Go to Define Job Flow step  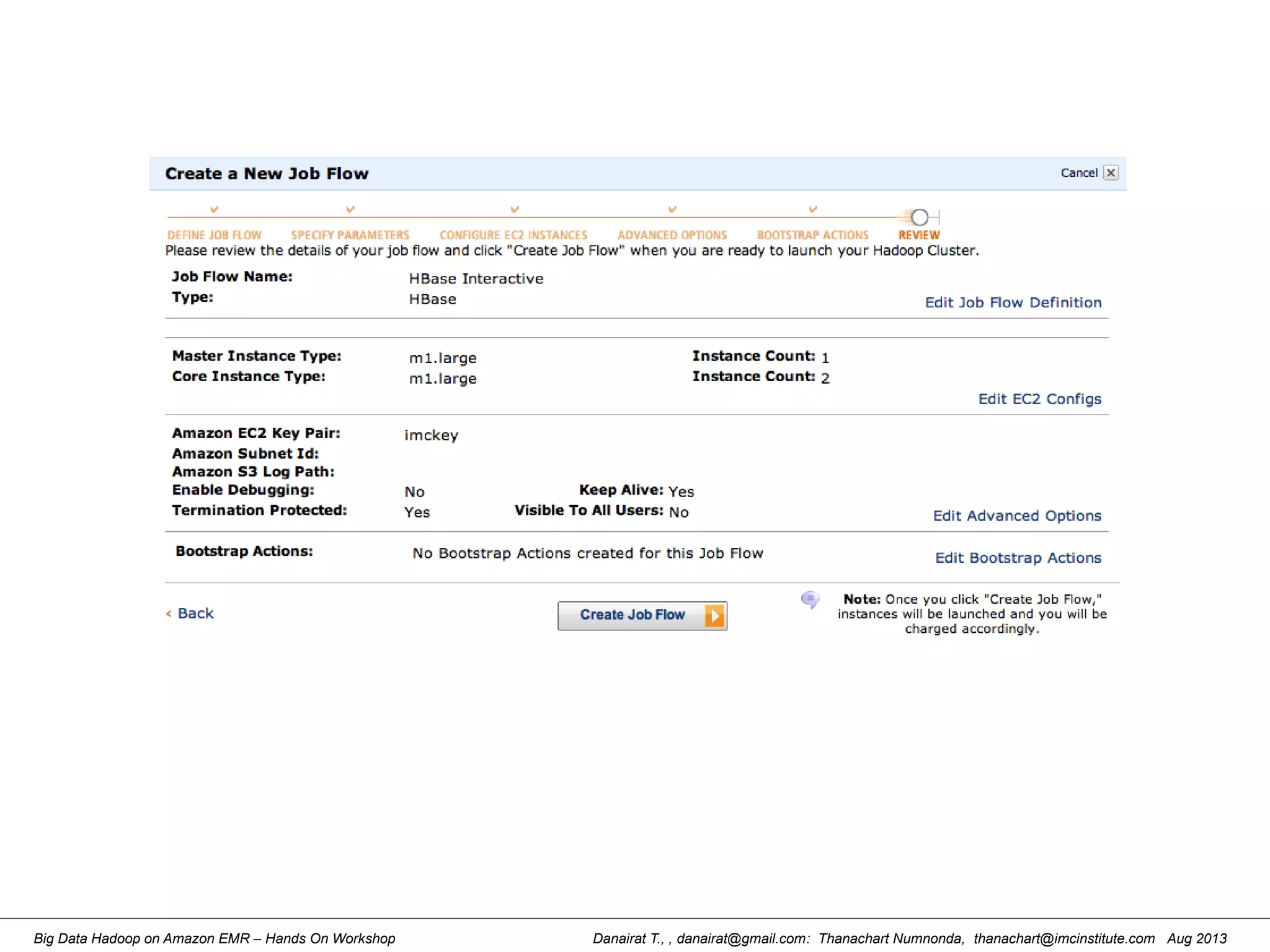click(215, 235)
